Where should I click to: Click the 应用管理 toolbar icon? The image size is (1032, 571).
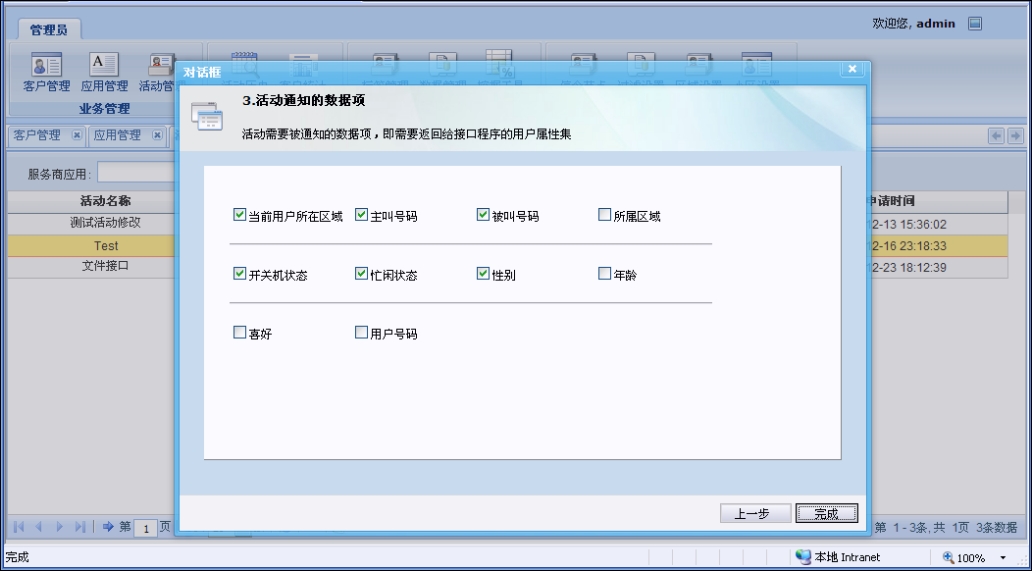(x=104, y=72)
